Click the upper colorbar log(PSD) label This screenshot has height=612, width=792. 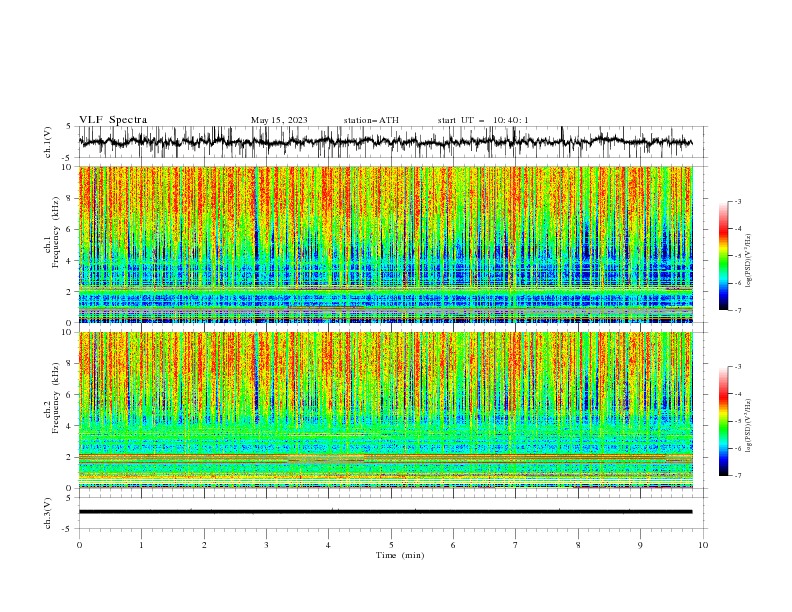point(750,261)
